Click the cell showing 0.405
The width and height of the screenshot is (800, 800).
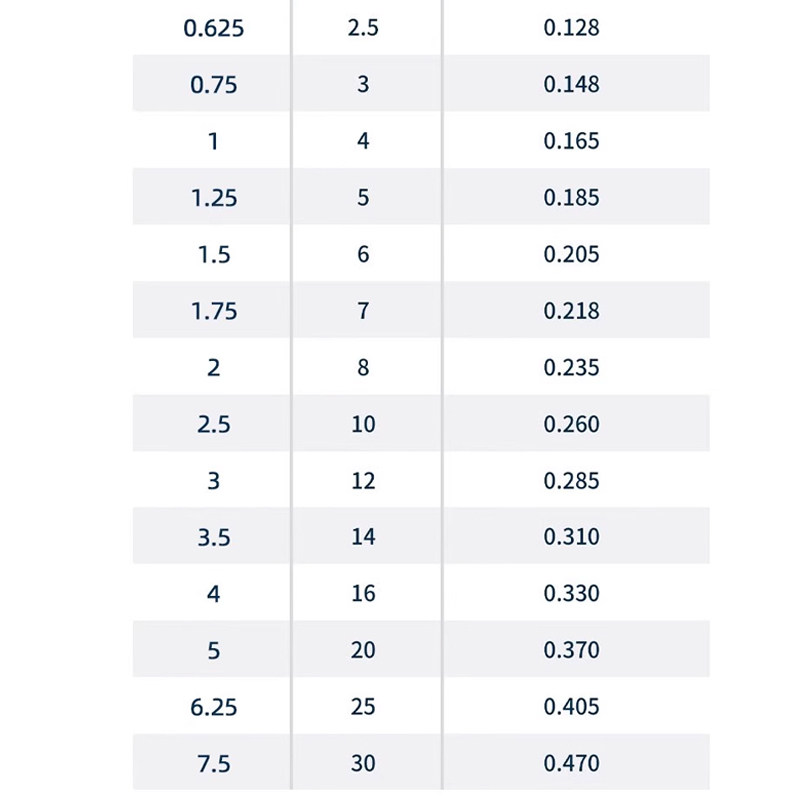pos(571,707)
